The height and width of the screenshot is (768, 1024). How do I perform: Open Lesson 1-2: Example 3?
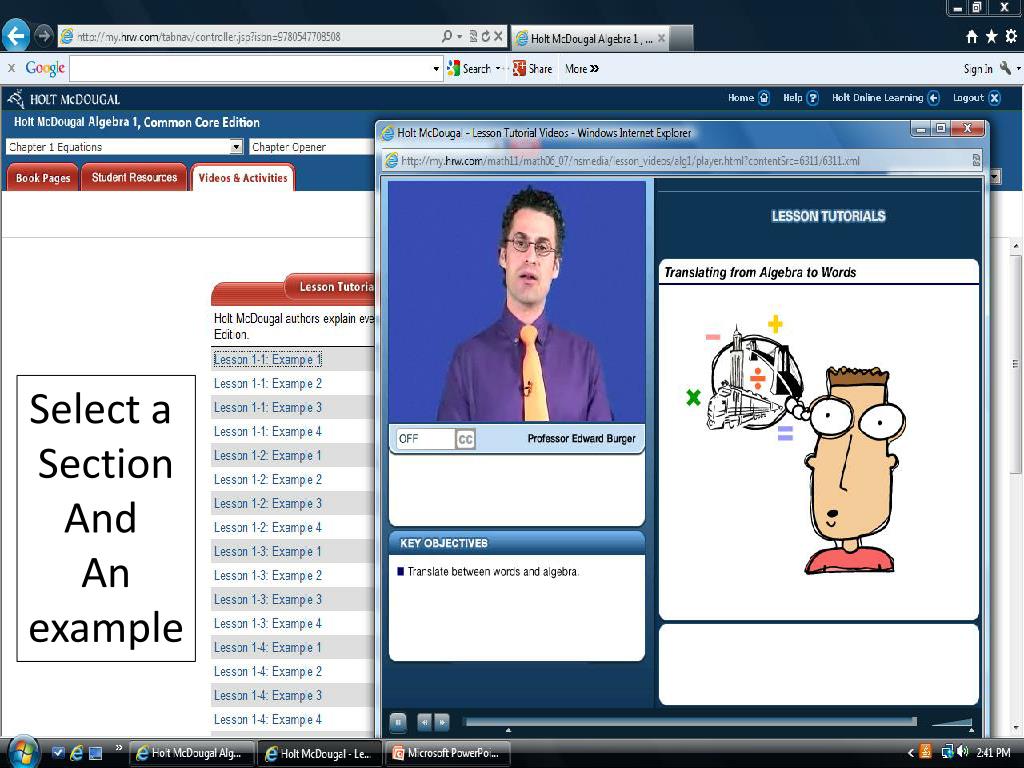(268, 504)
